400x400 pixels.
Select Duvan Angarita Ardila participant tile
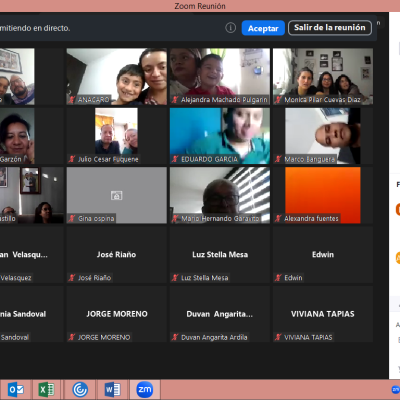click(220, 314)
